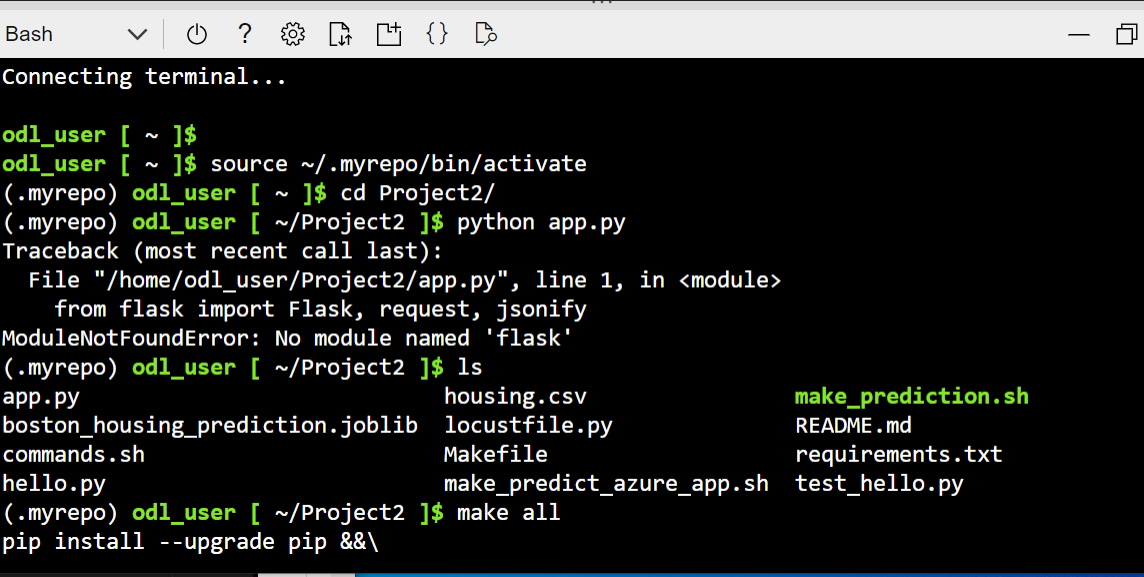Screen dimensions: 1144x577
Task: Click the upload/download files icon
Action: pos(340,33)
